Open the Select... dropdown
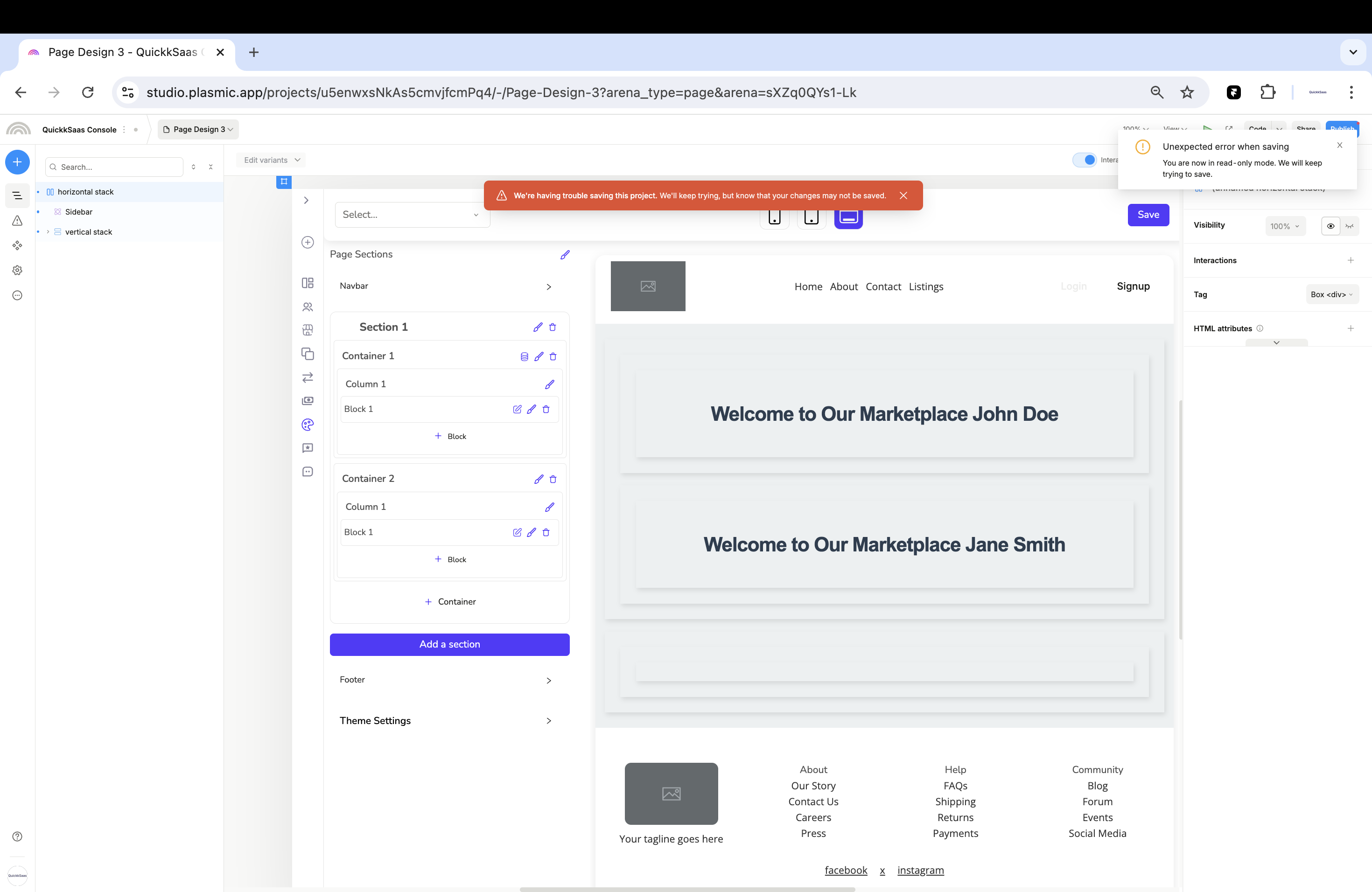This screenshot has width=1372, height=892. pos(412,214)
